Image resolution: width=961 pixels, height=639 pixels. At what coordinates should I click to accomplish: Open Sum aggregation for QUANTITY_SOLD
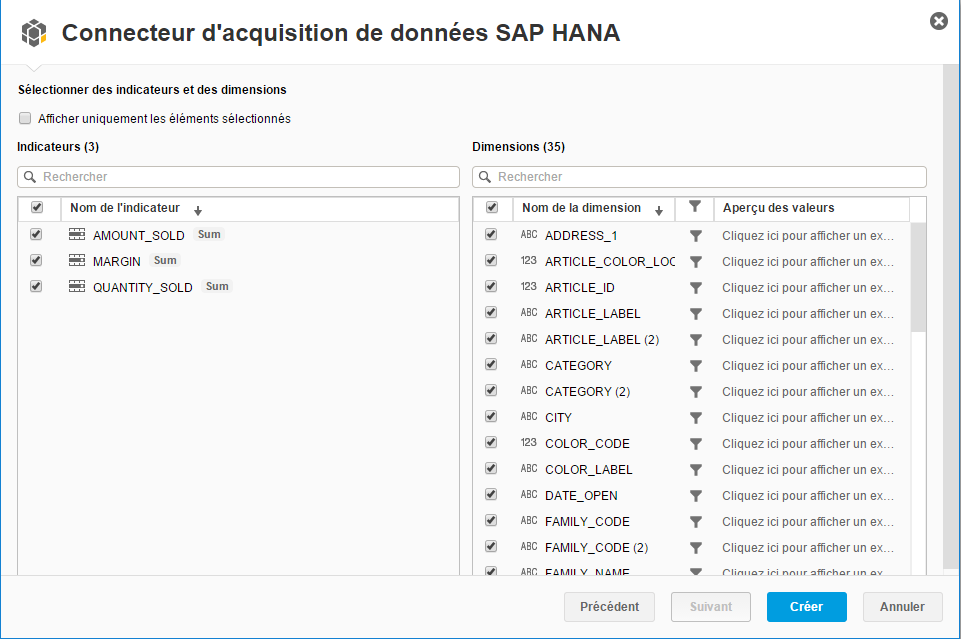tap(217, 287)
